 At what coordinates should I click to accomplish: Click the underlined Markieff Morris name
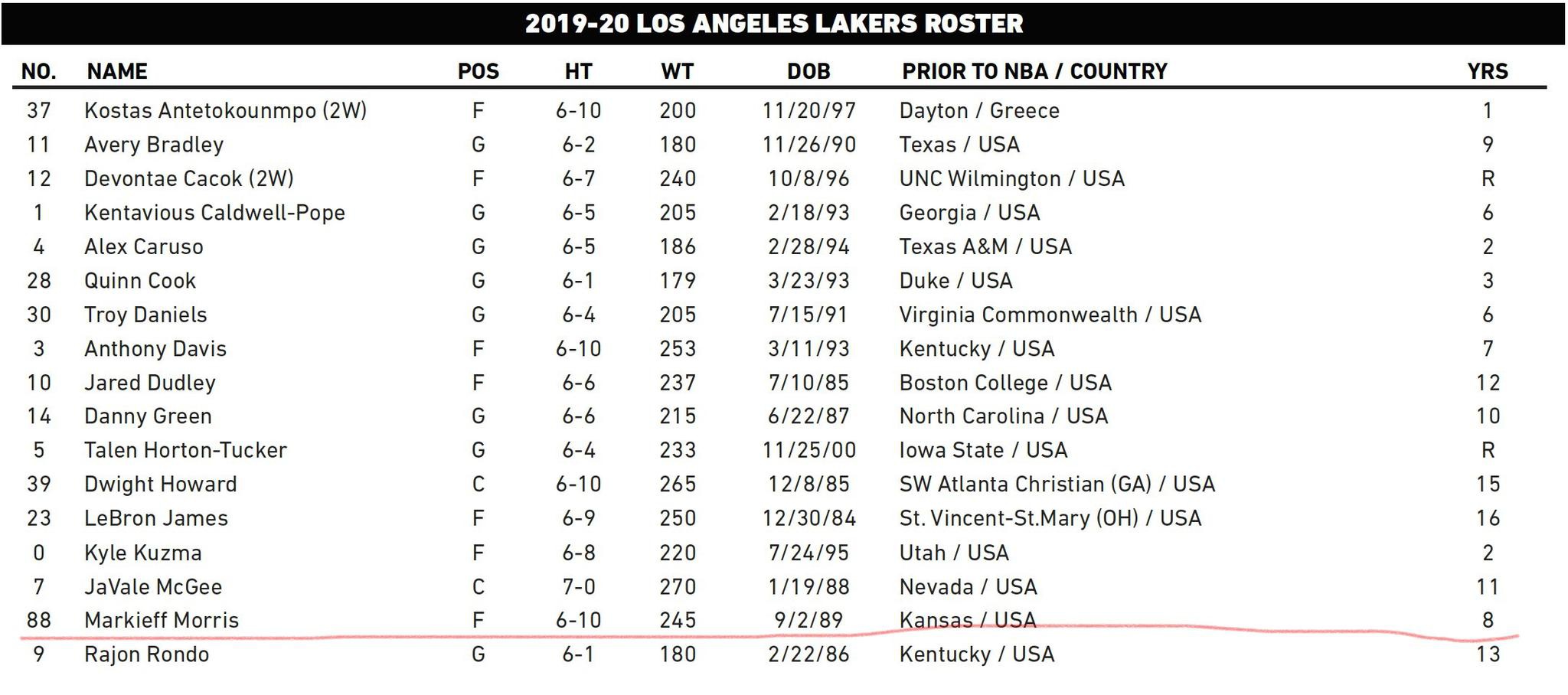click(162, 620)
